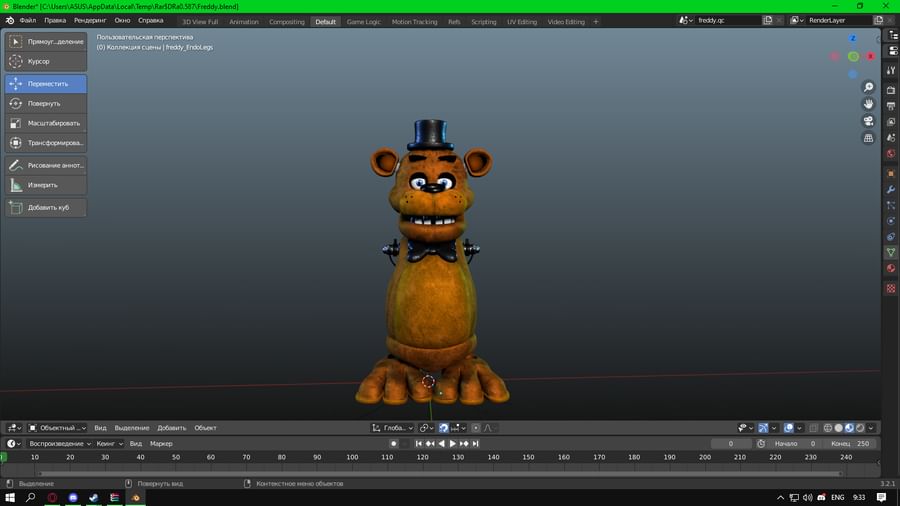Open the Render properties tab
900x506 pixels.
pyautogui.click(x=891, y=90)
